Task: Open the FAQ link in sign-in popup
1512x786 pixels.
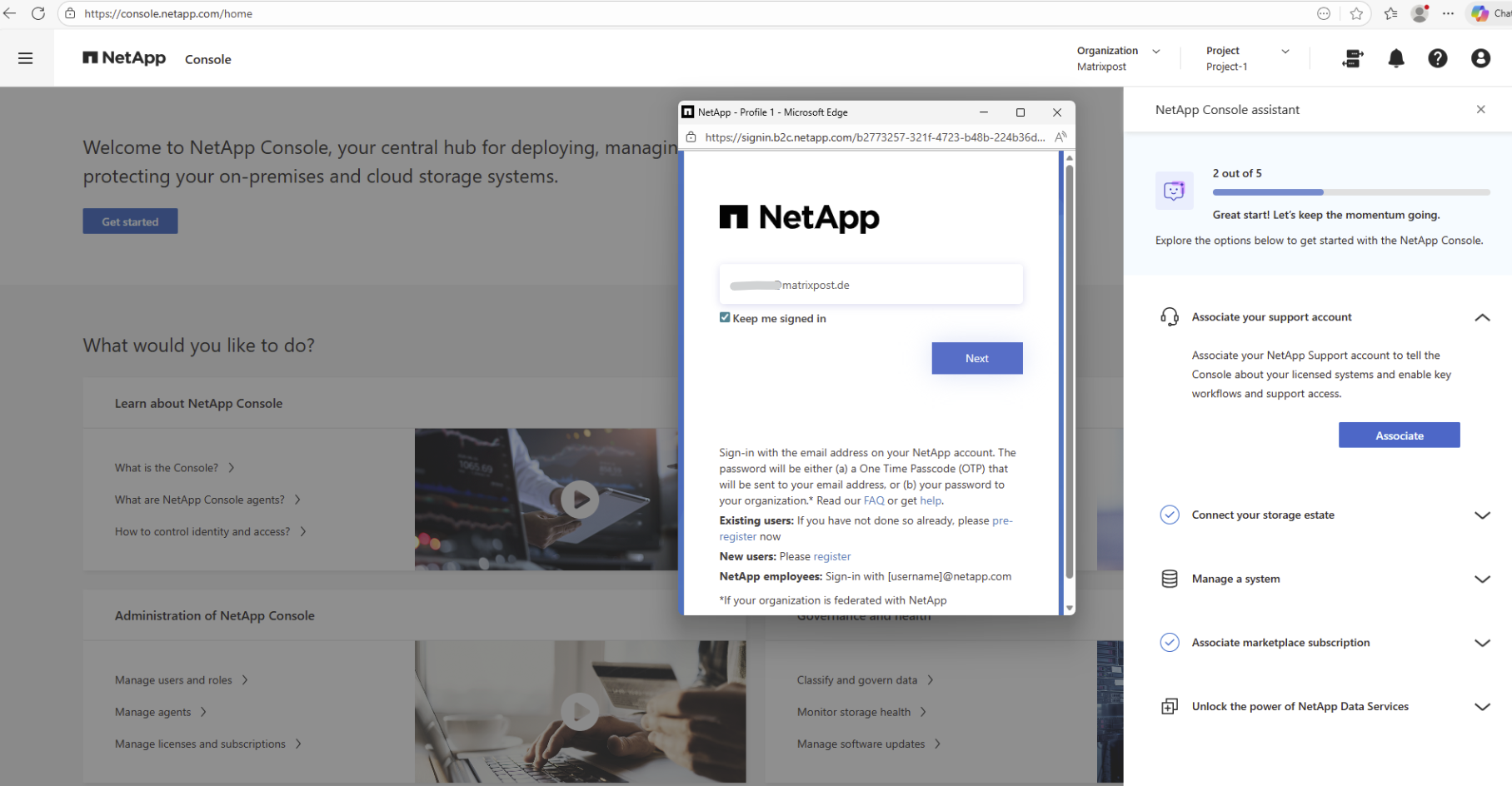Action: tap(874, 501)
